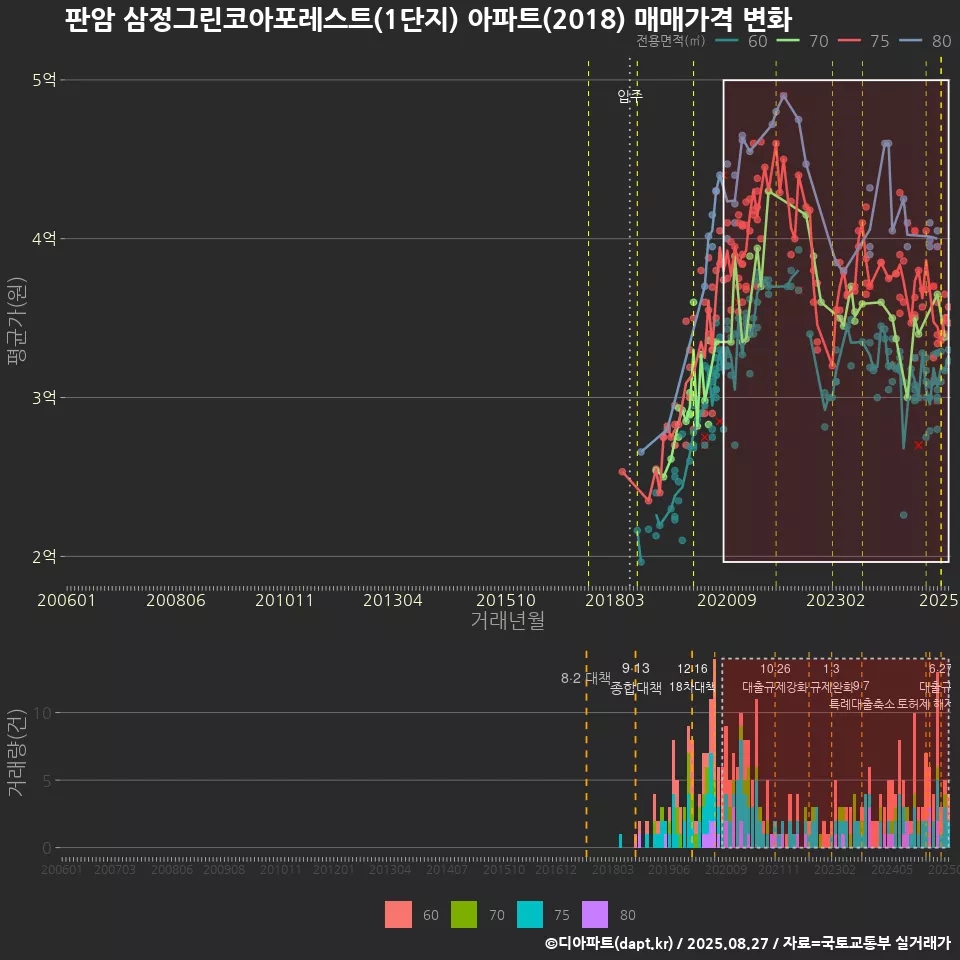Click the '입주' move-in marker label
This screenshot has width=960, height=960.
point(629,96)
